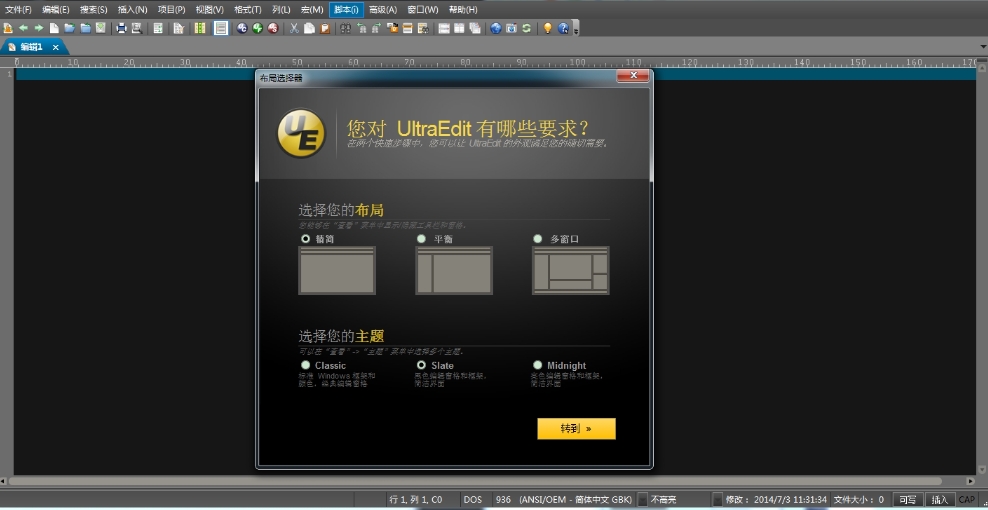Click the back arrow toolbar icon

point(23,28)
